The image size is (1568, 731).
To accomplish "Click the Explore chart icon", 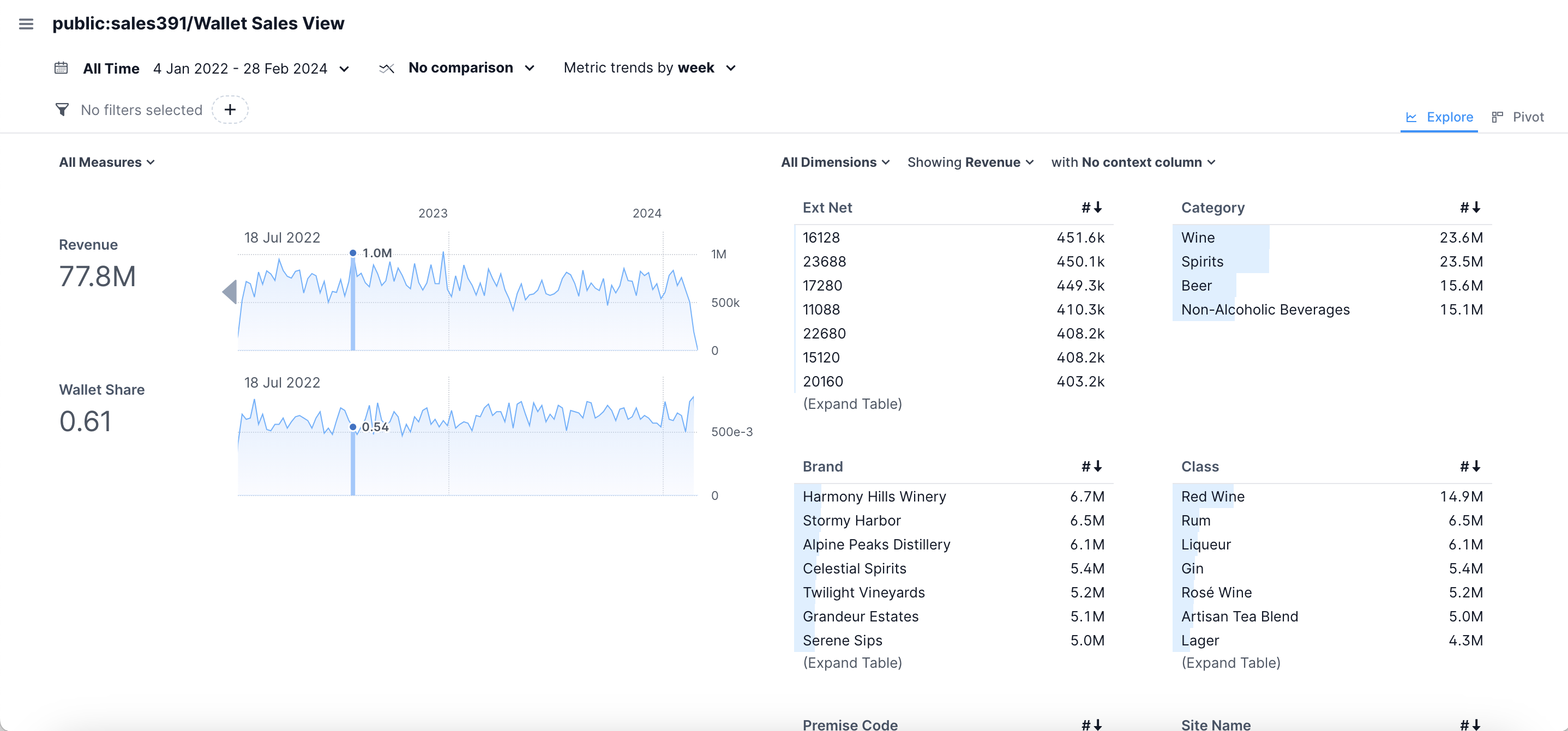I will pyautogui.click(x=1411, y=117).
